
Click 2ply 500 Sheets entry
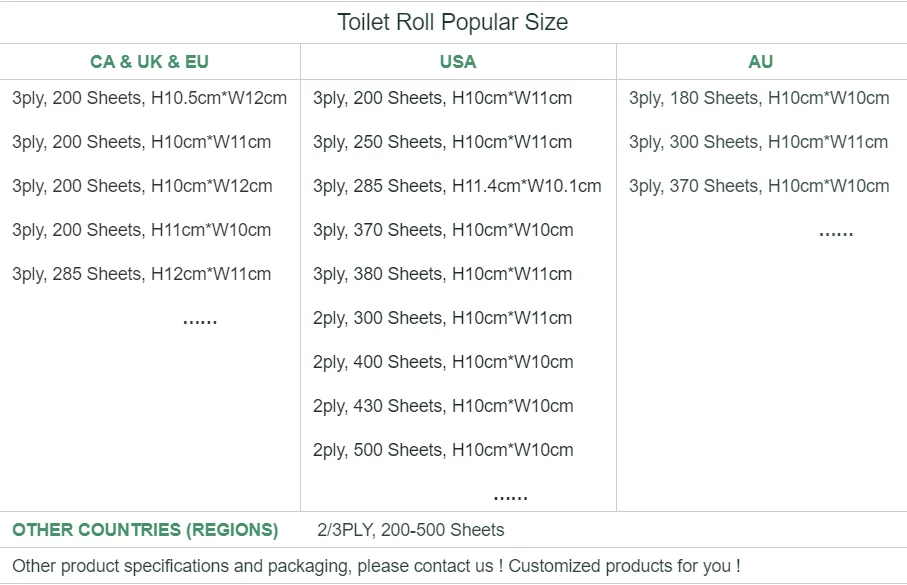pos(443,450)
